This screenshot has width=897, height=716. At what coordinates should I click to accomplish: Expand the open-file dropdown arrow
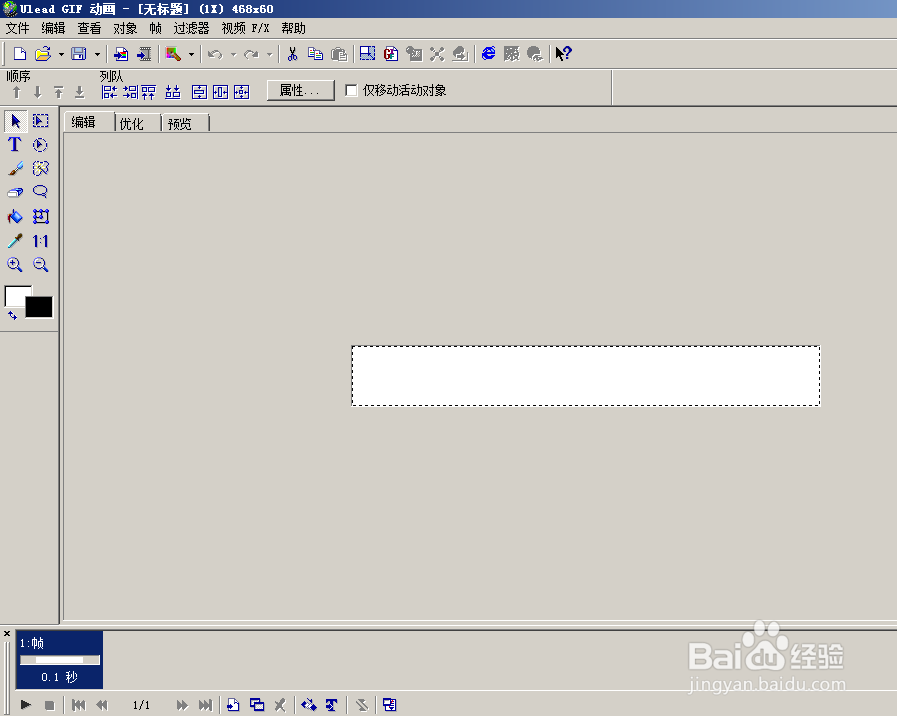pyautogui.click(x=61, y=54)
